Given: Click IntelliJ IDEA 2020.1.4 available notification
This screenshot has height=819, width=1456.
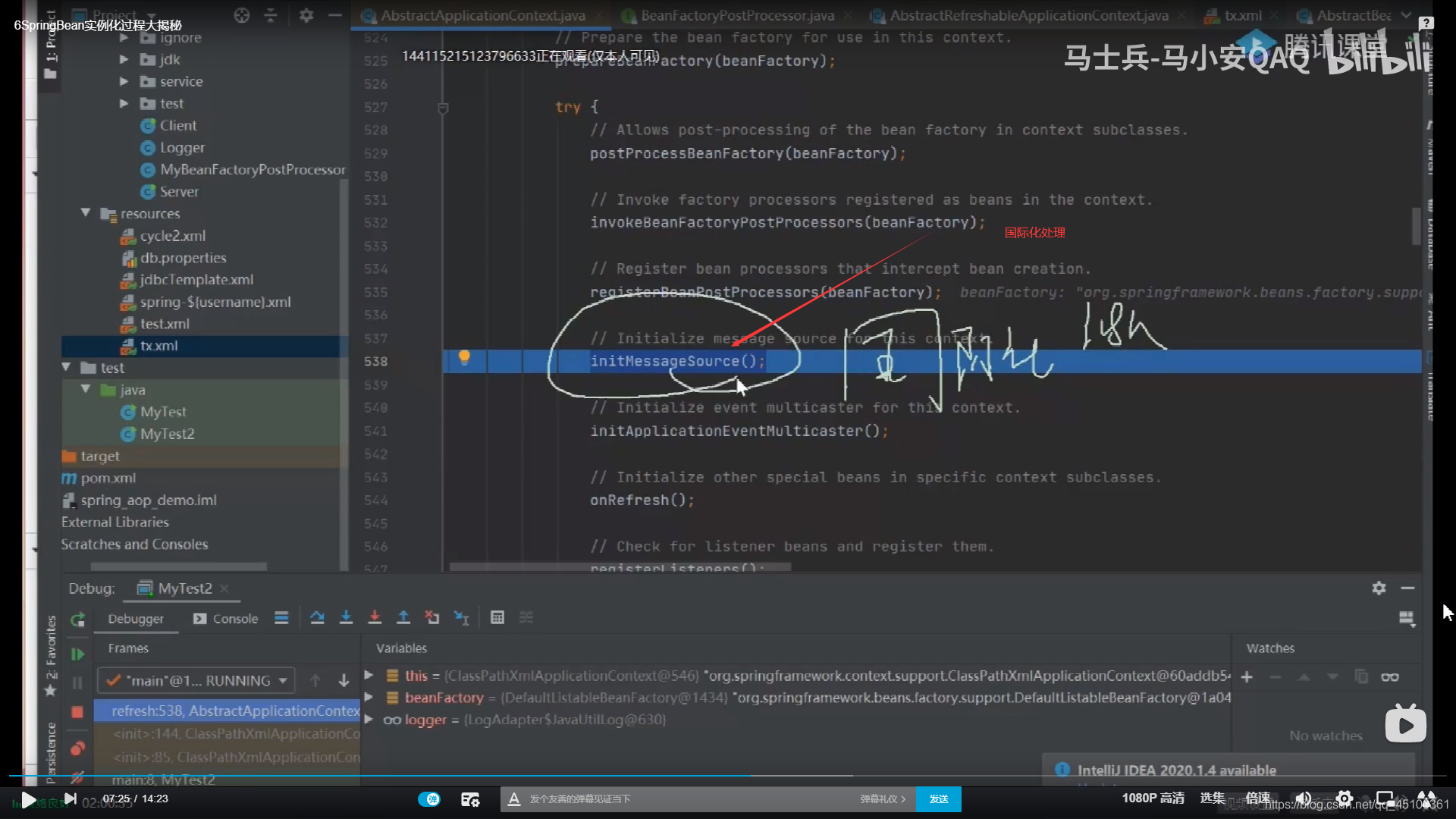Looking at the screenshot, I should (x=1176, y=770).
